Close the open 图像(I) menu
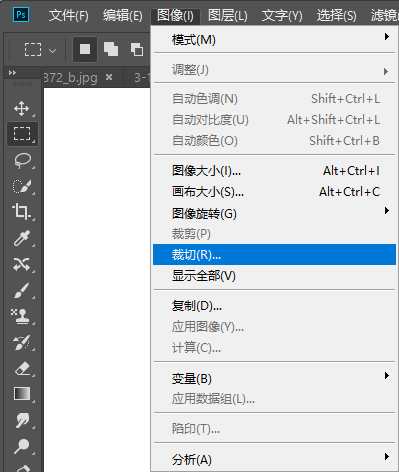 (175, 15)
